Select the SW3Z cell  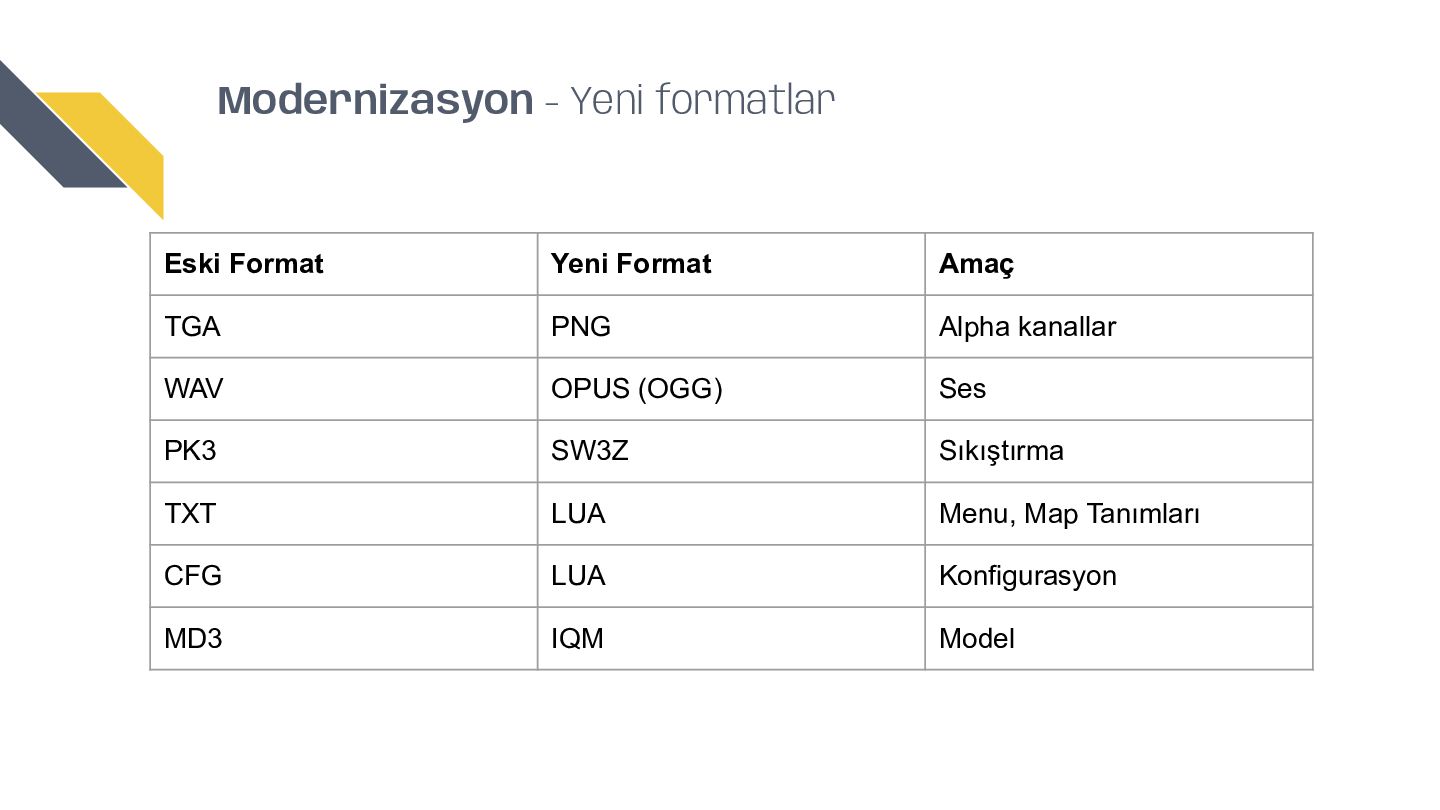(731, 451)
